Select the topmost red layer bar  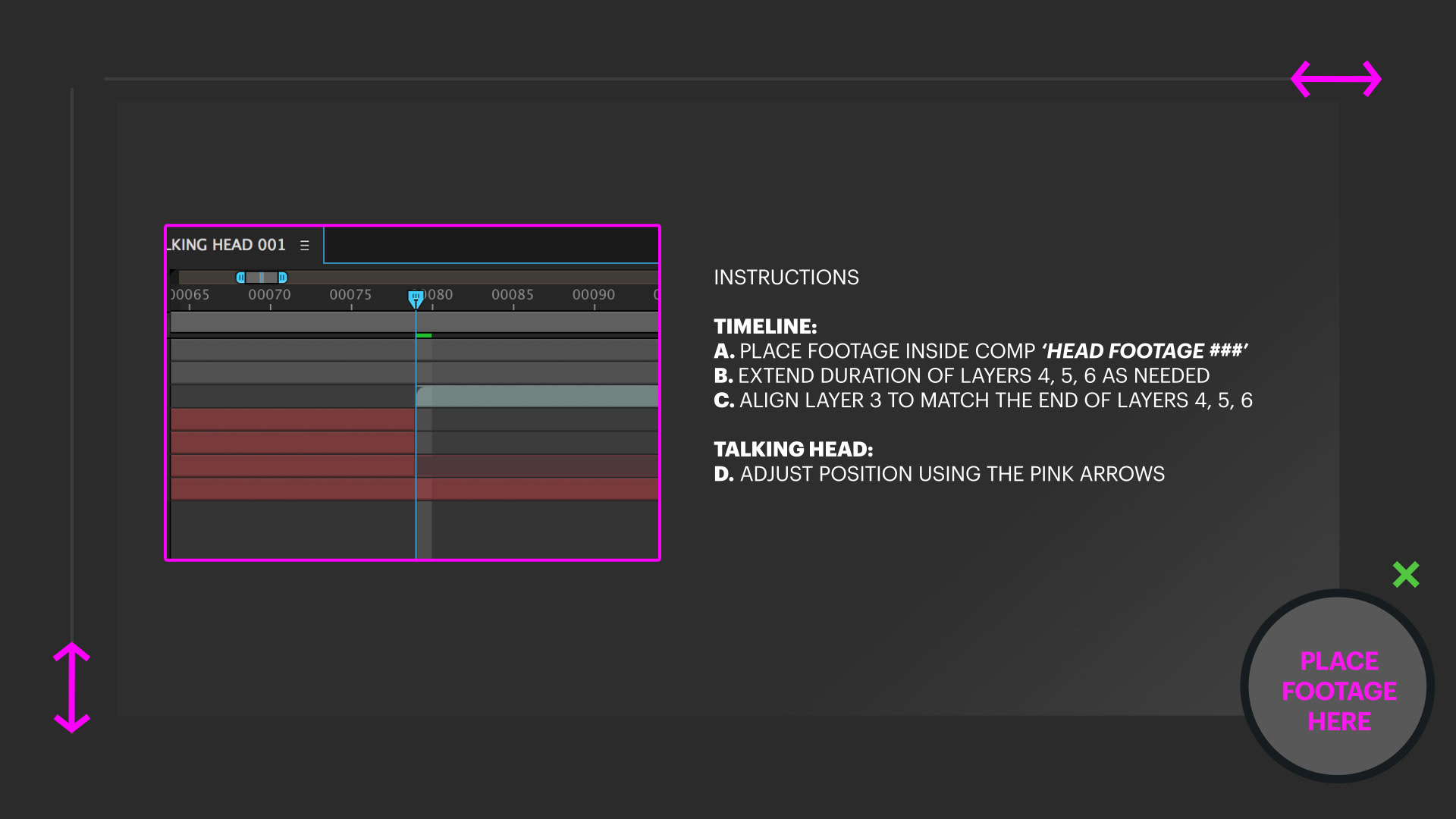(292, 419)
